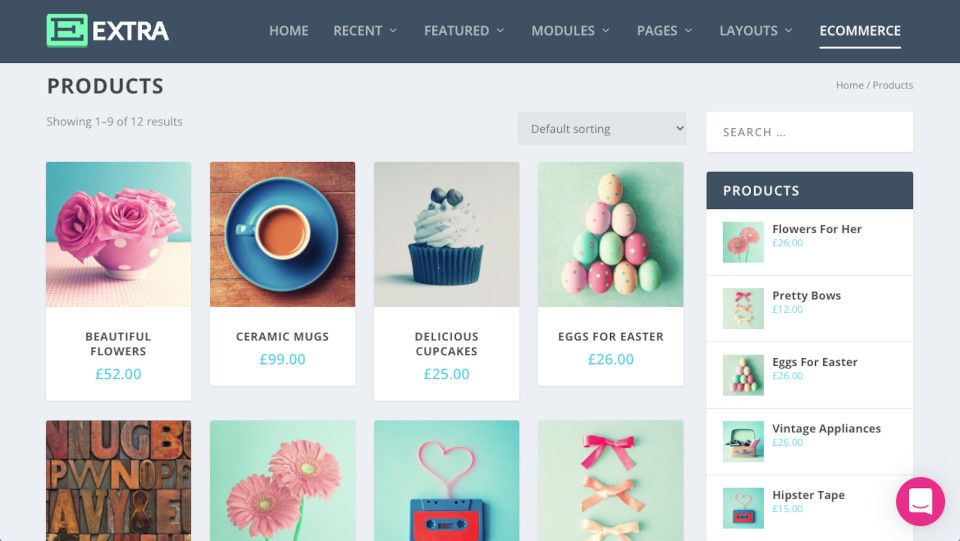Select the Ceramic Mugs product thumbnail
The width and height of the screenshot is (960, 541).
click(282, 234)
